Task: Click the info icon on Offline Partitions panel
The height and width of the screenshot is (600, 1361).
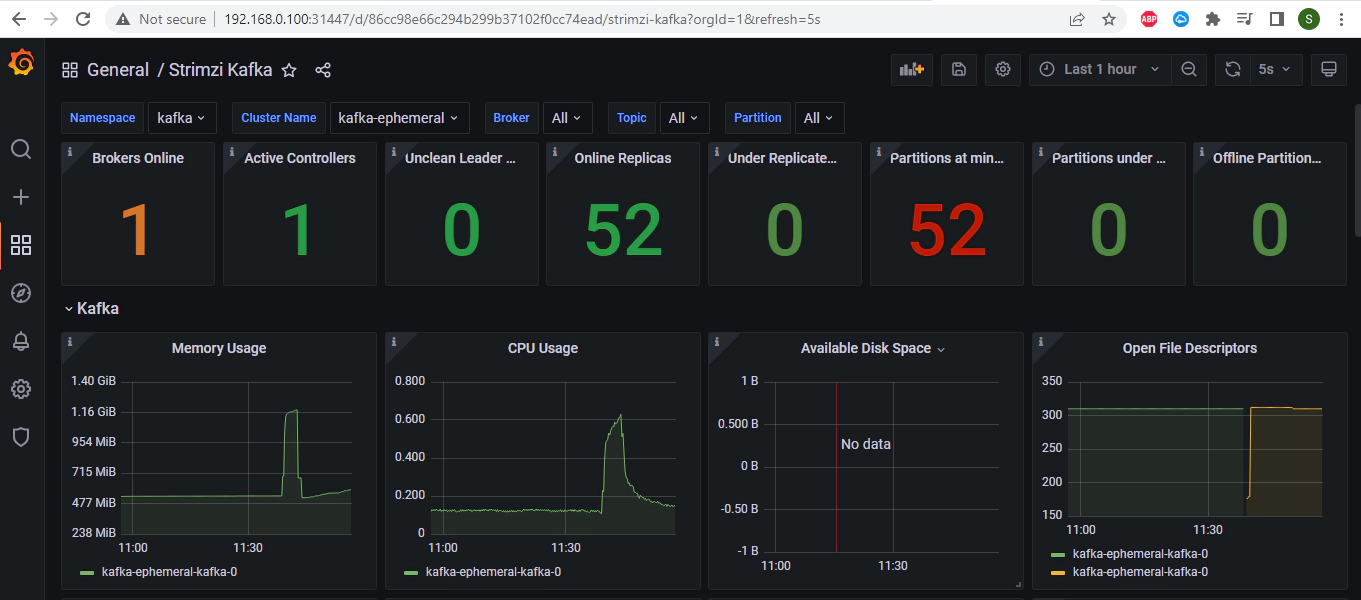Action: click(x=1201, y=151)
